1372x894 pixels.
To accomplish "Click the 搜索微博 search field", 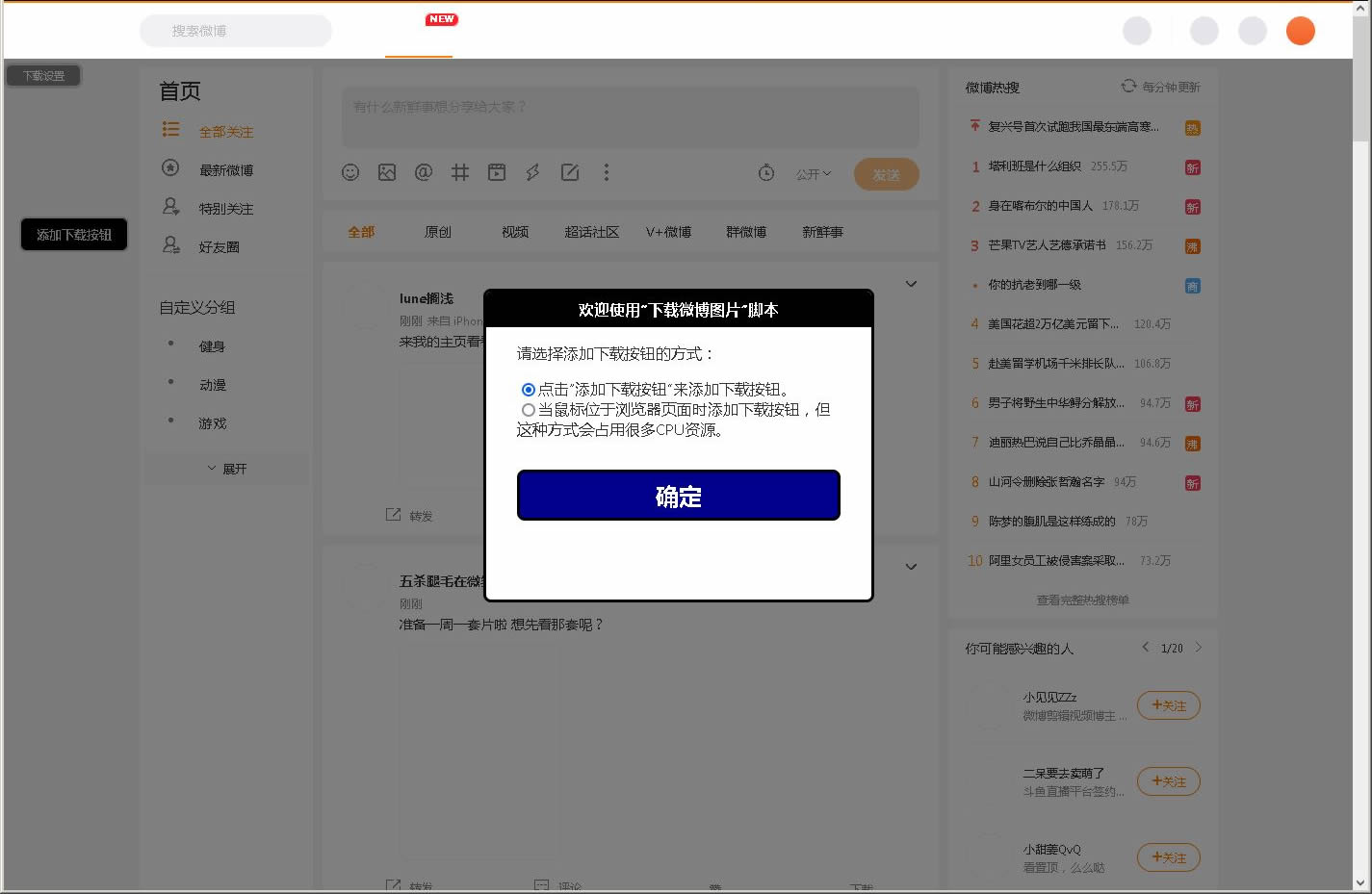I will (236, 31).
